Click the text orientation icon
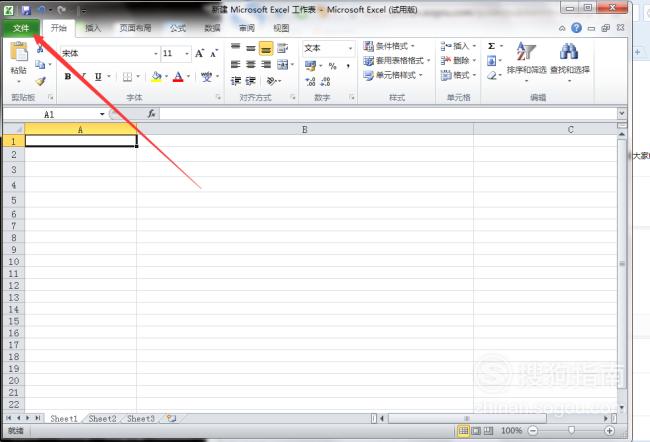This screenshot has width=650, height=442. [x=272, y=81]
